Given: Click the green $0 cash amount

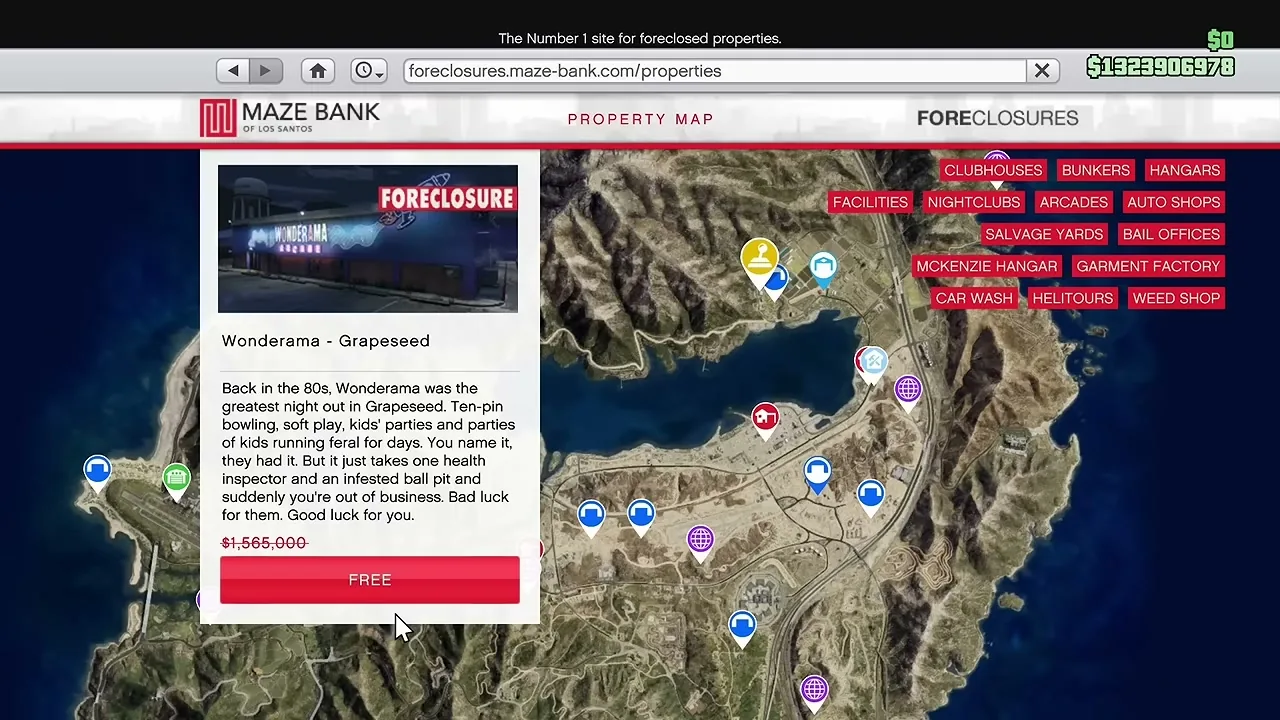Looking at the screenshot, I should pyautogui.click(x=1220, y=40).
